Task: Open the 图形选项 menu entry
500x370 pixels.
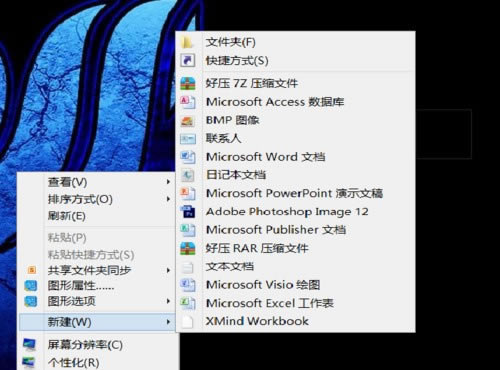Action: click(97, 301)
